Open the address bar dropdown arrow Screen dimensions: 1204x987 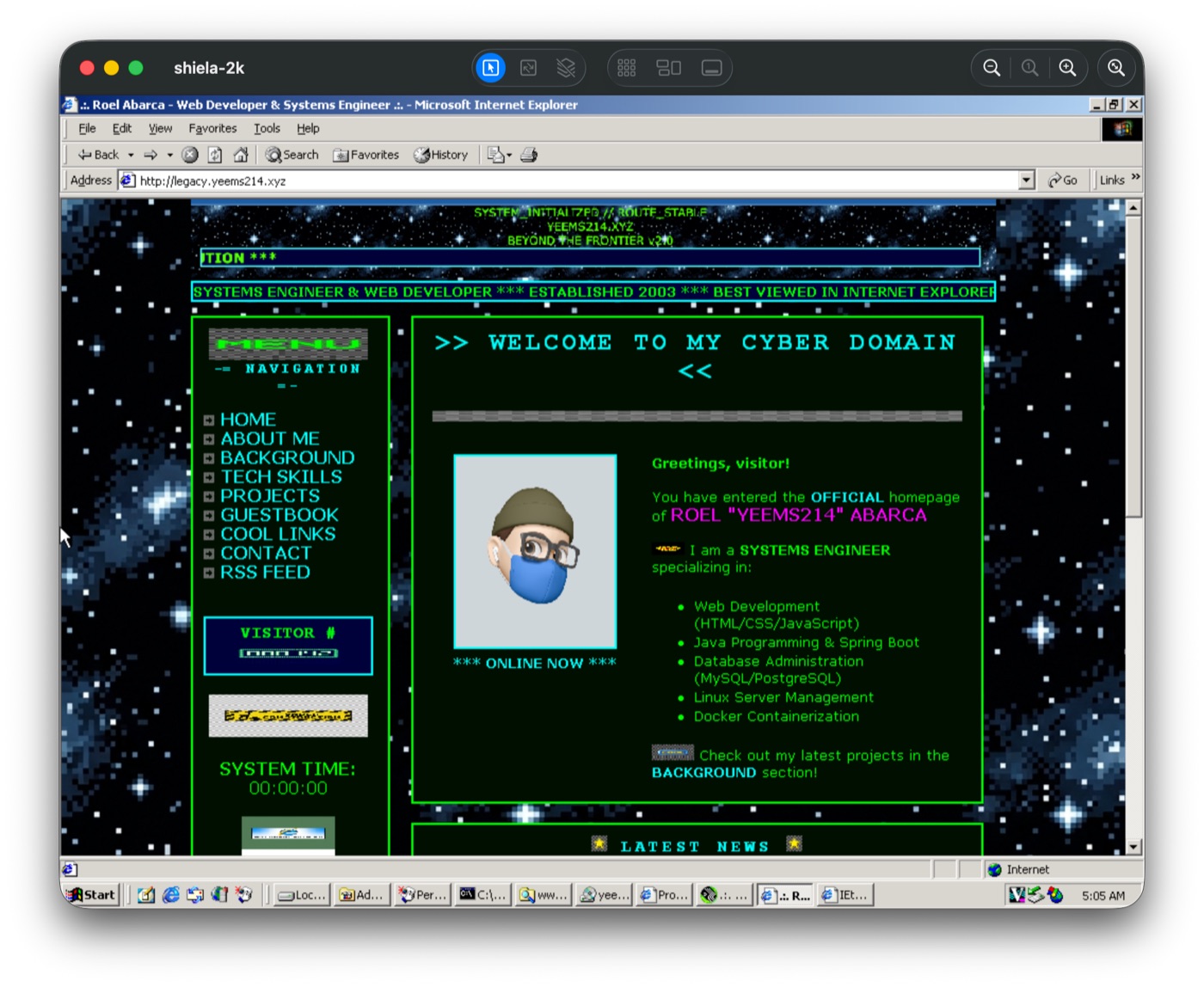click(x=1026, y=181)
